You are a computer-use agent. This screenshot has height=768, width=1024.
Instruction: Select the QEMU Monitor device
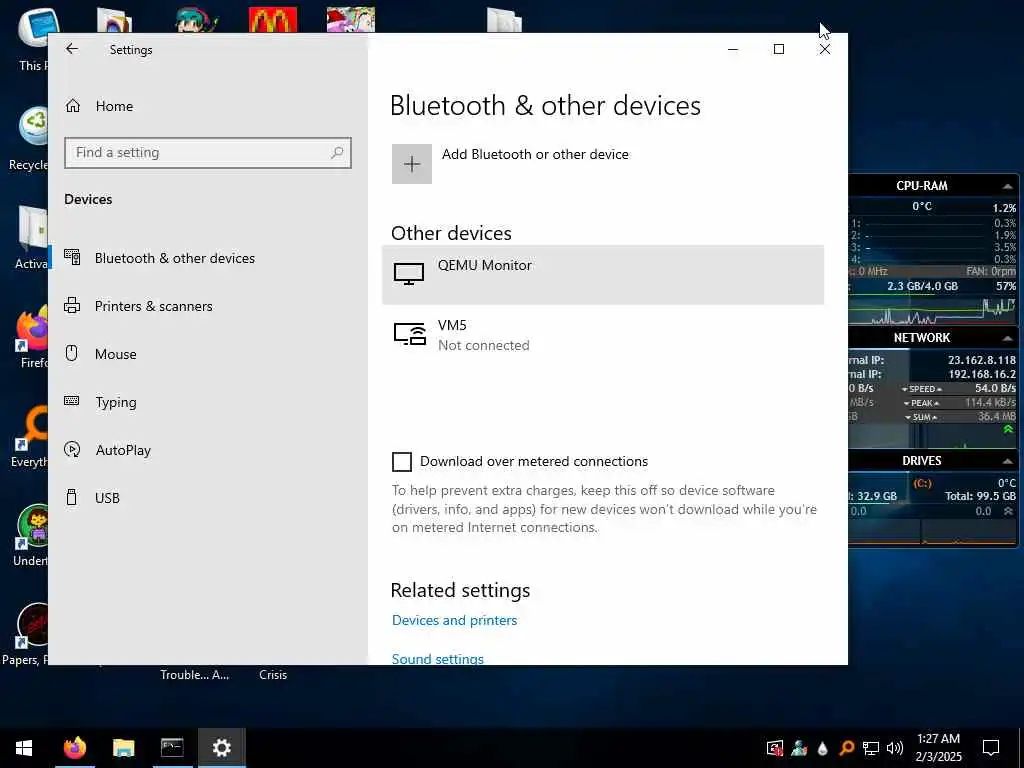pyautogui.click(x=603, y=274)
